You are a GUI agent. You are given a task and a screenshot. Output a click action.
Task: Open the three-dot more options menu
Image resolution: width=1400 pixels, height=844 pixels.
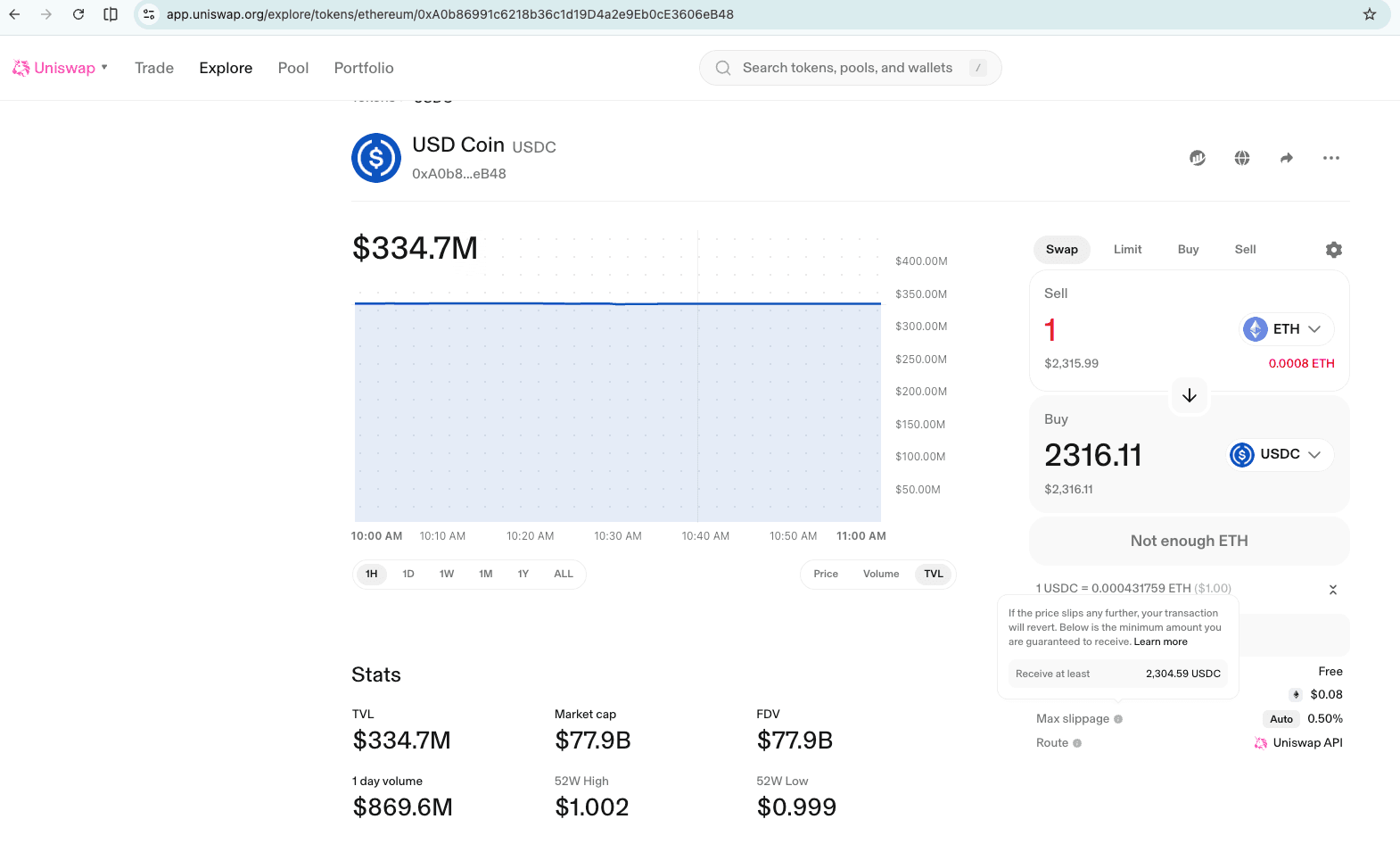click(1331, 158)
